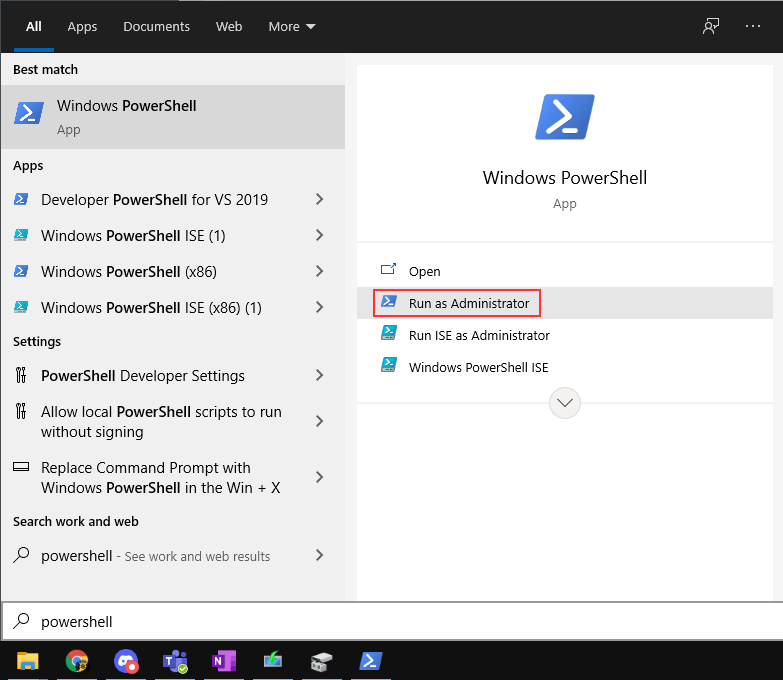Open the feedback icon in top bar
This screenshot has height=680, width=783.
click(x=711, y=26)
